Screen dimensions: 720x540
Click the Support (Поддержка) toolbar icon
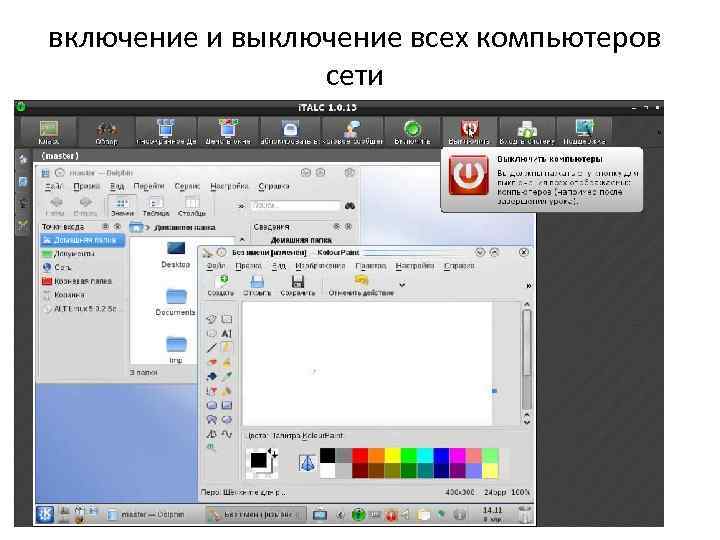click(584, 132)
